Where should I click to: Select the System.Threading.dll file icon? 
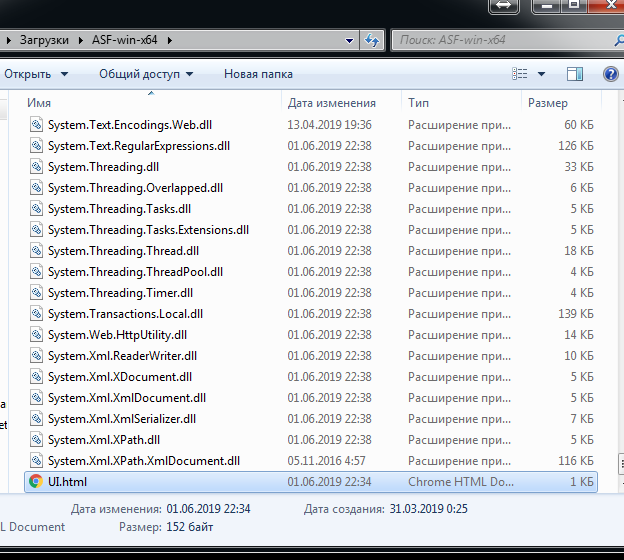(36, 167)
